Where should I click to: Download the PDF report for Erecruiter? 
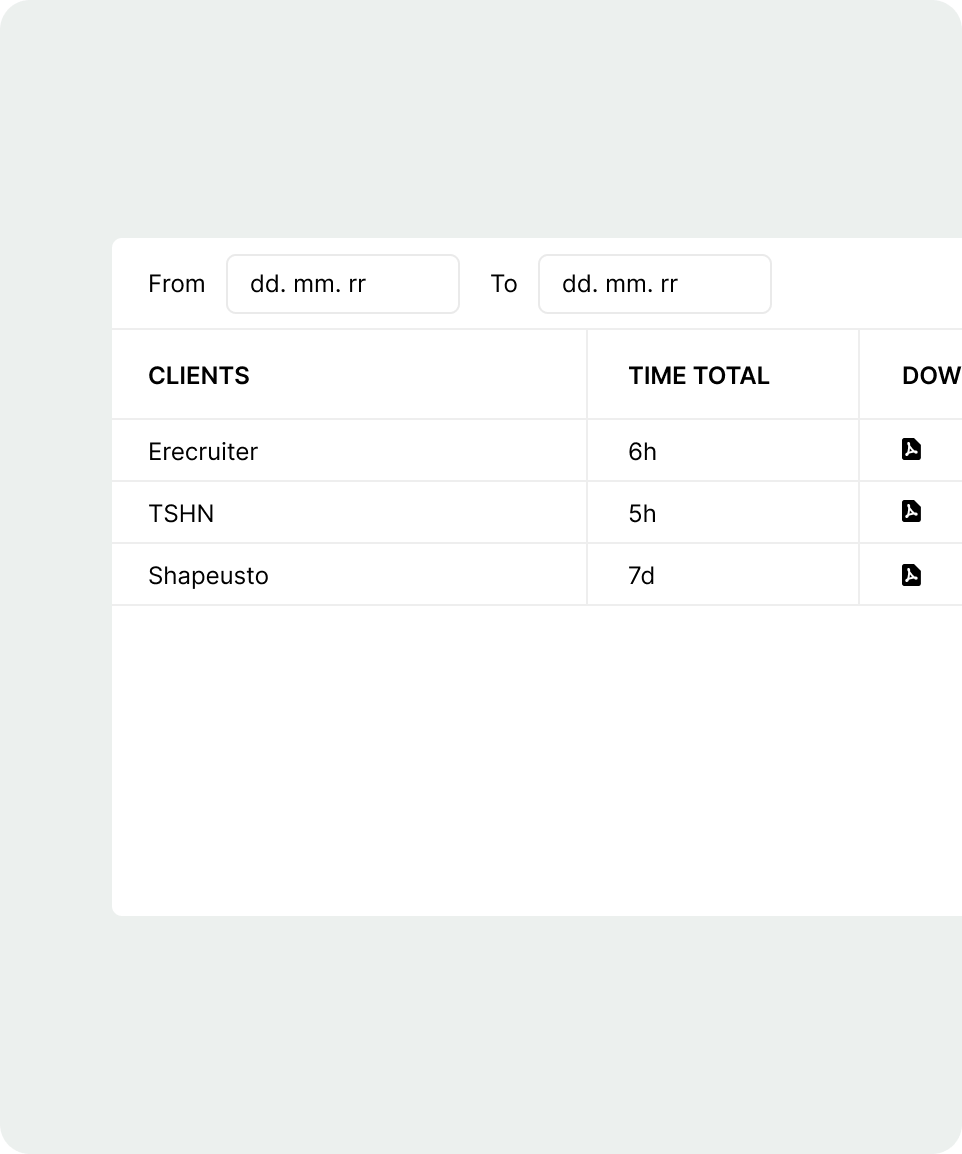[x=911, y=450]
